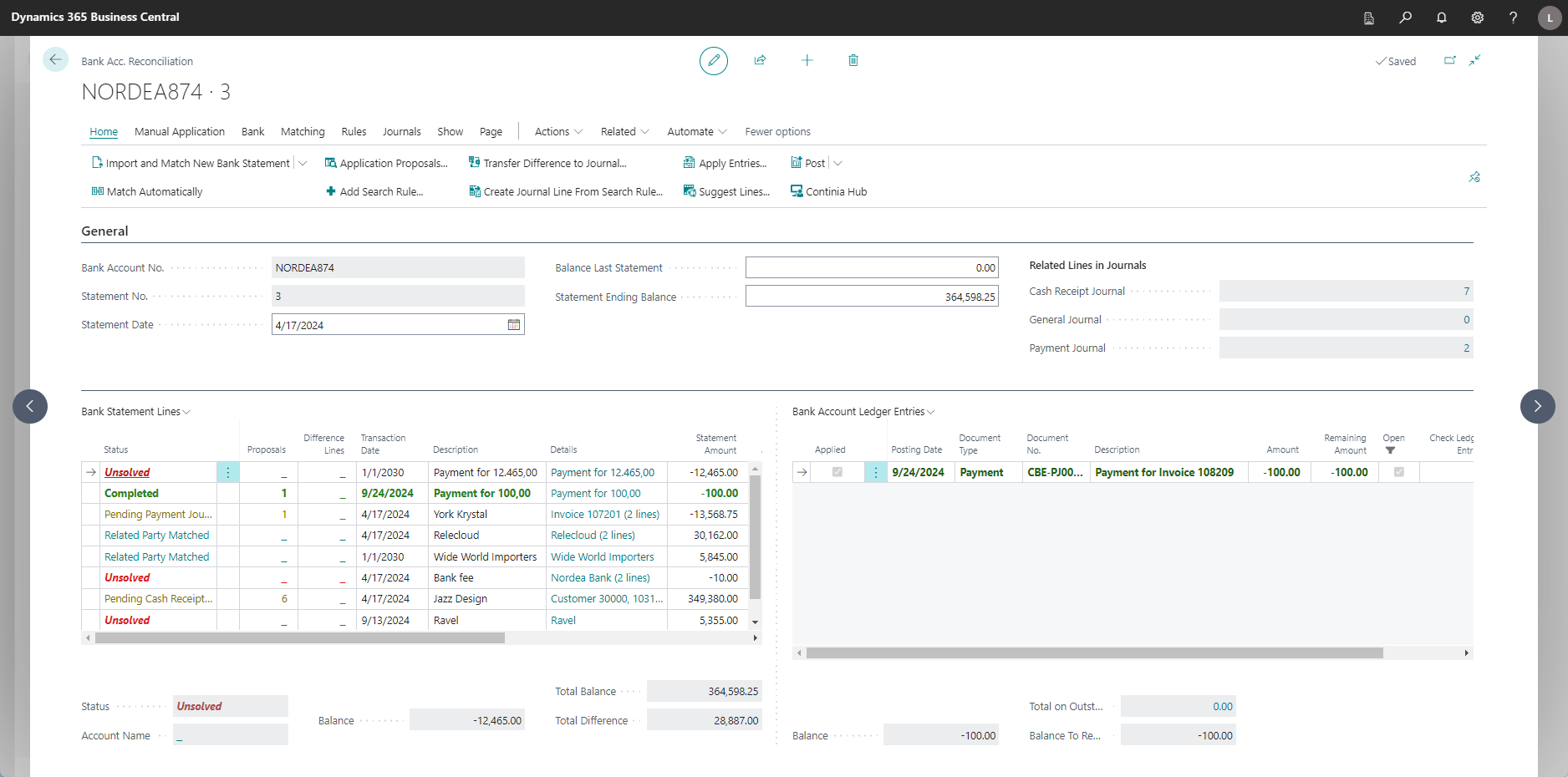Click Apply Entries action
This screenshot has height=777, width=1568.
point(725,163)
